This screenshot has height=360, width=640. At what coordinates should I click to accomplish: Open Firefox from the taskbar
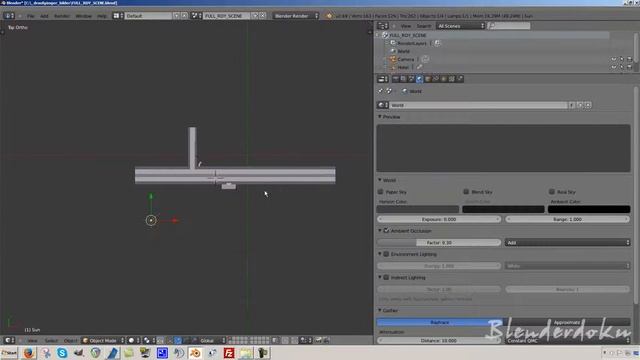28,353
